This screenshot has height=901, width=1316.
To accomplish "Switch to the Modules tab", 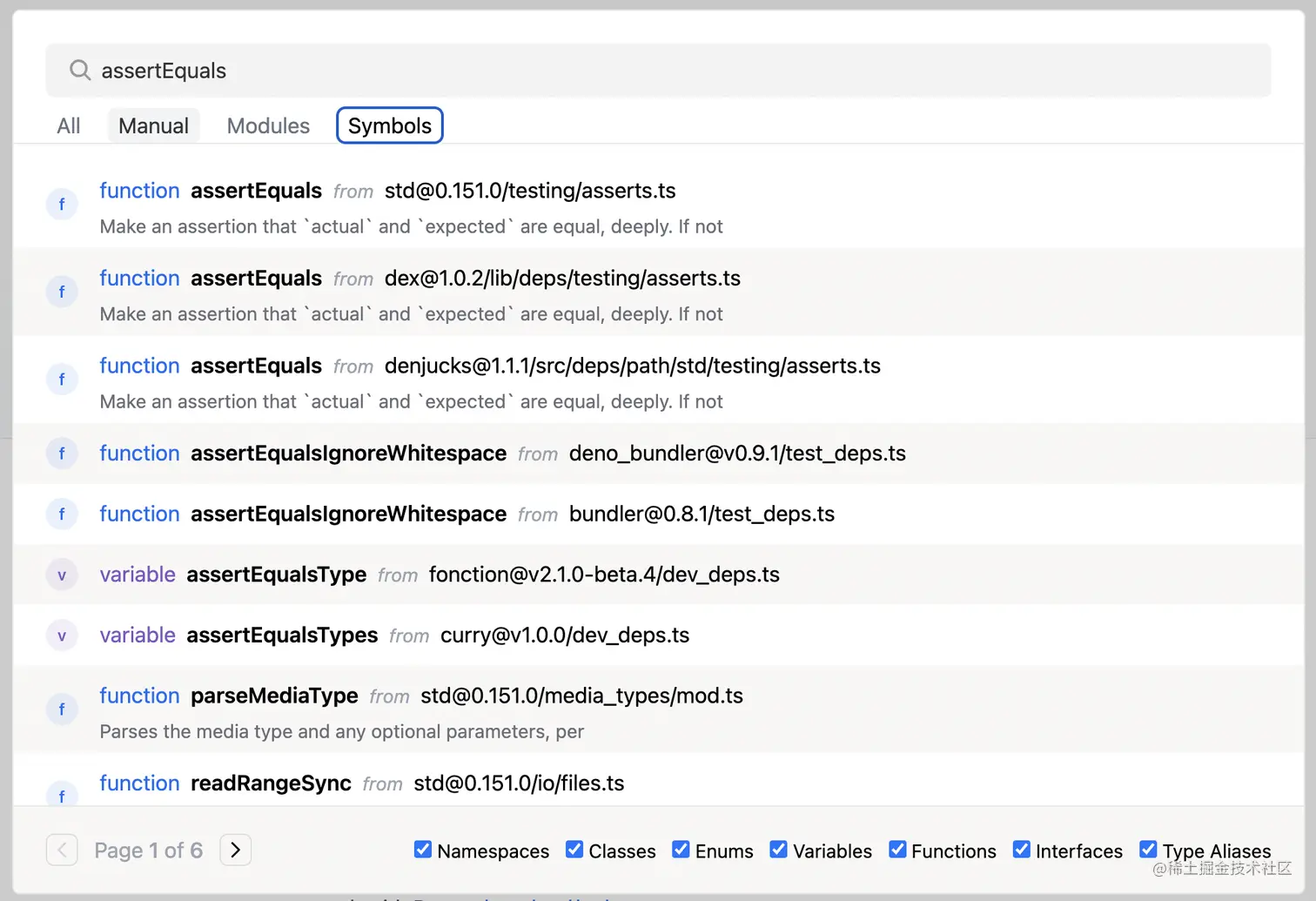I will [268, 125].
